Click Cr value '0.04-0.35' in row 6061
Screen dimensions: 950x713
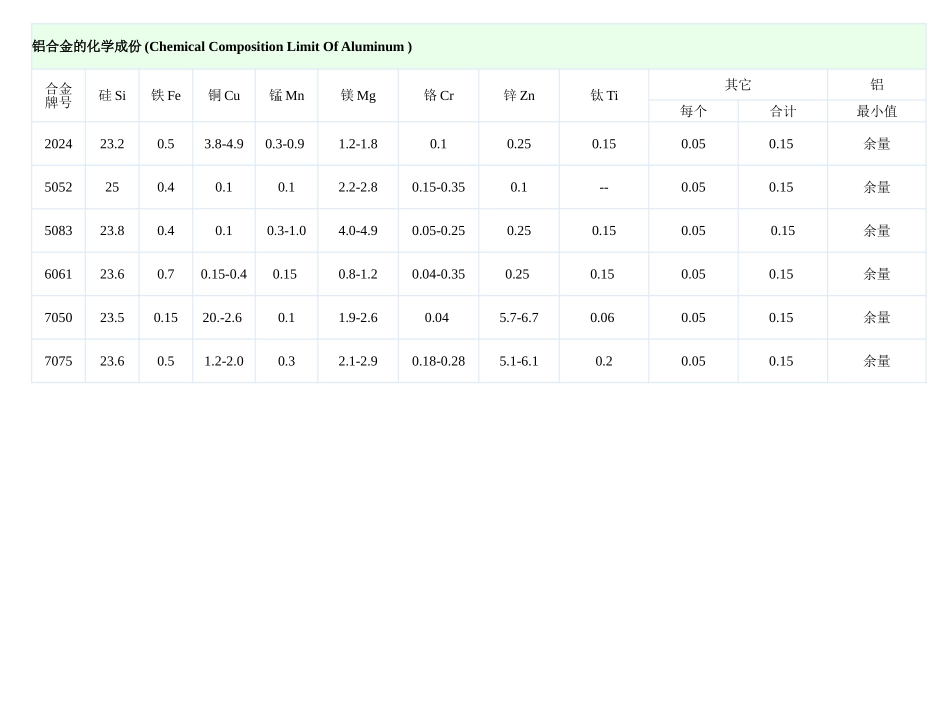click(439, 274)
